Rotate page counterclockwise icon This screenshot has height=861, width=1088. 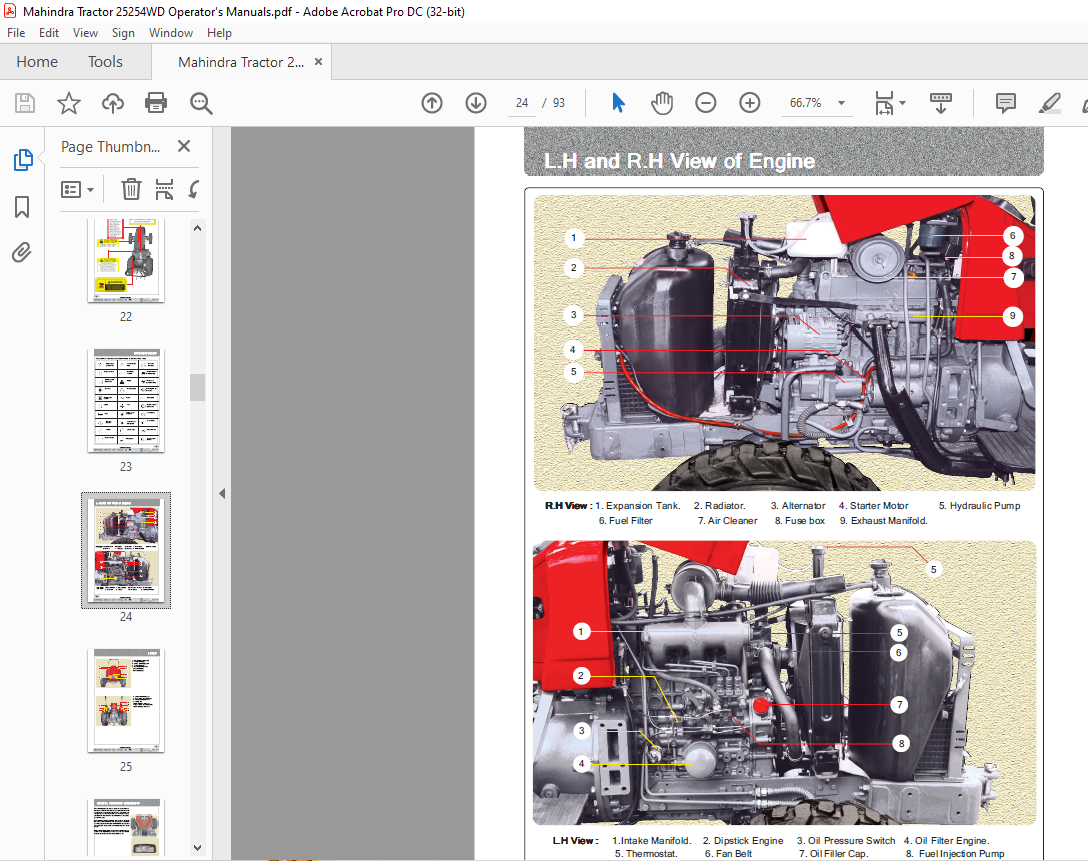[194, 189]
